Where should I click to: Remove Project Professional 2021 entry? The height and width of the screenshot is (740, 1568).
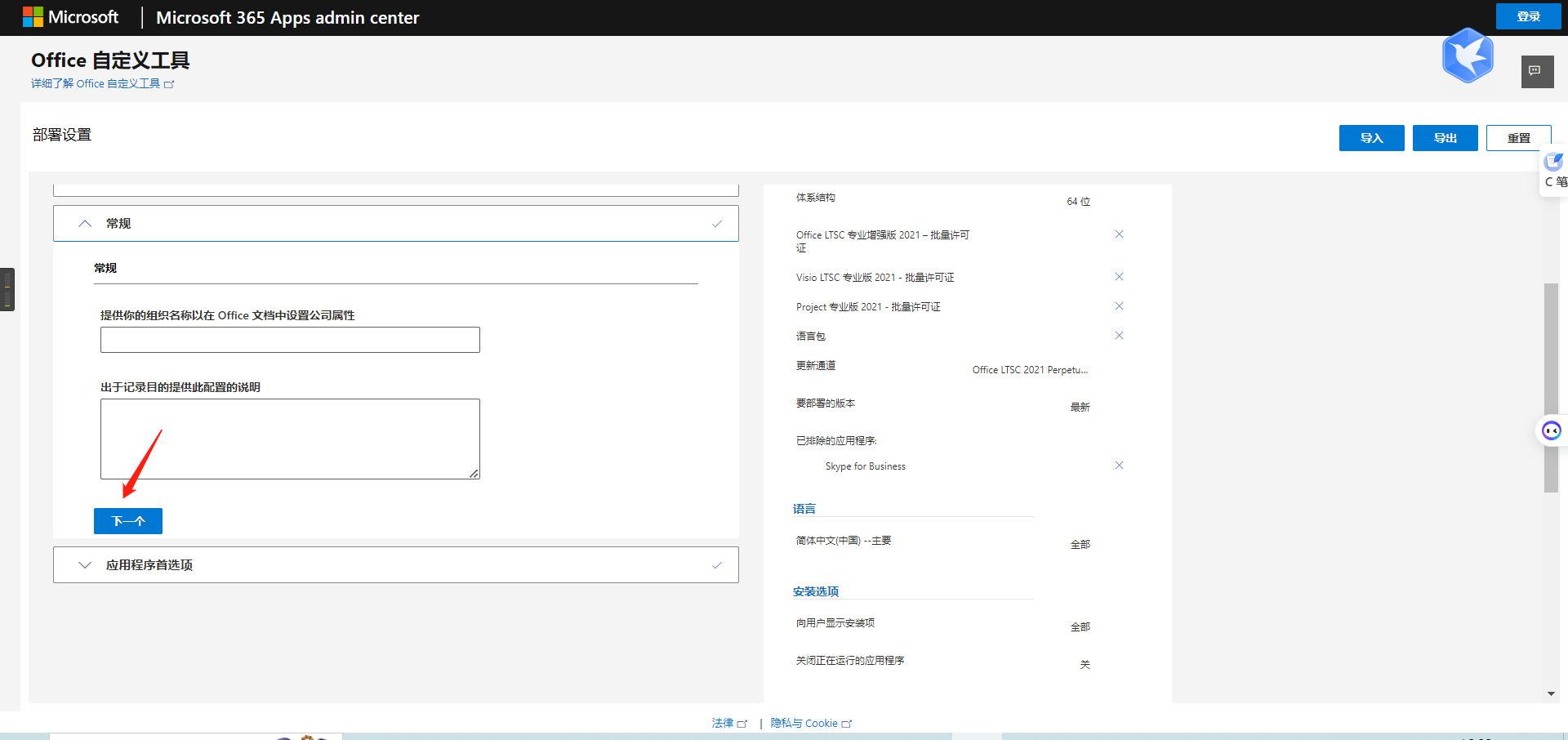(1119, 306)
